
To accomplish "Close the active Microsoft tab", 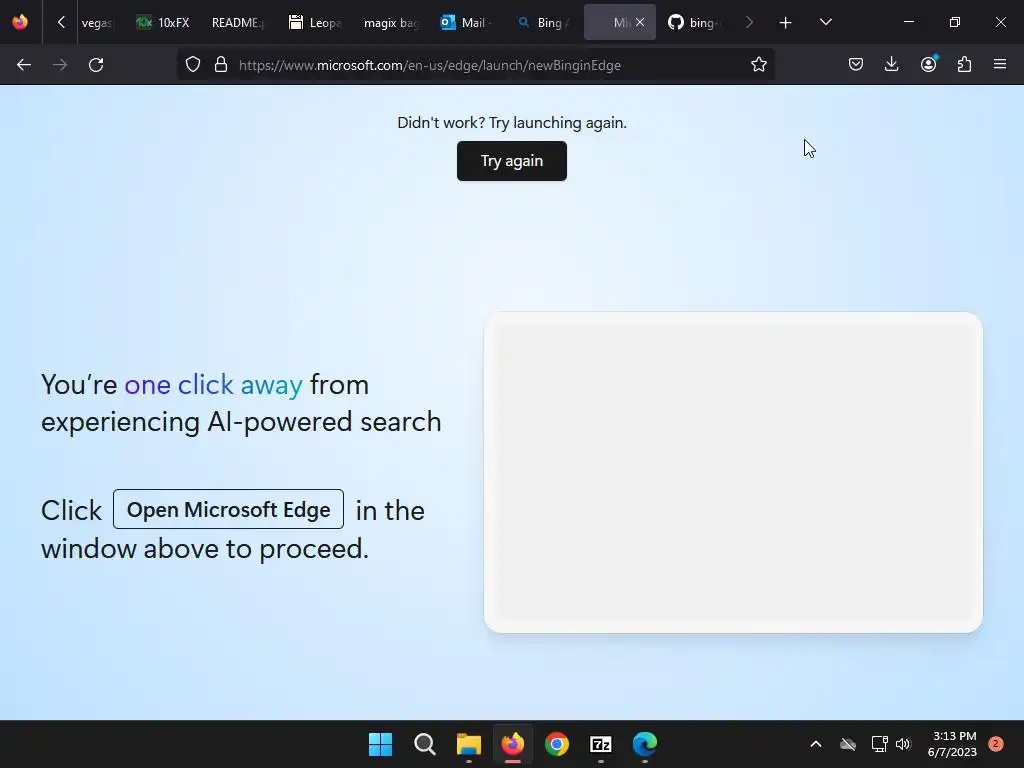I will click(x=640, y=22).
